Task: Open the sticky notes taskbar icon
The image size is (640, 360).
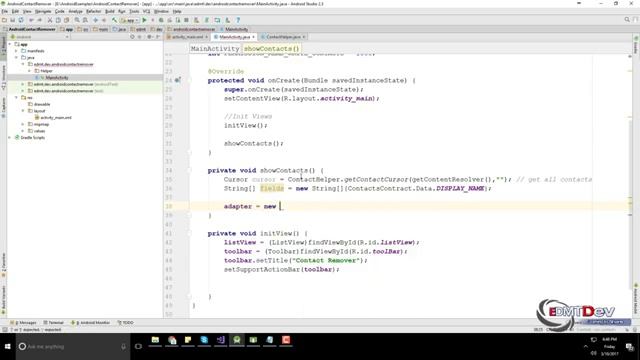Action: click(x=188, y=340)
